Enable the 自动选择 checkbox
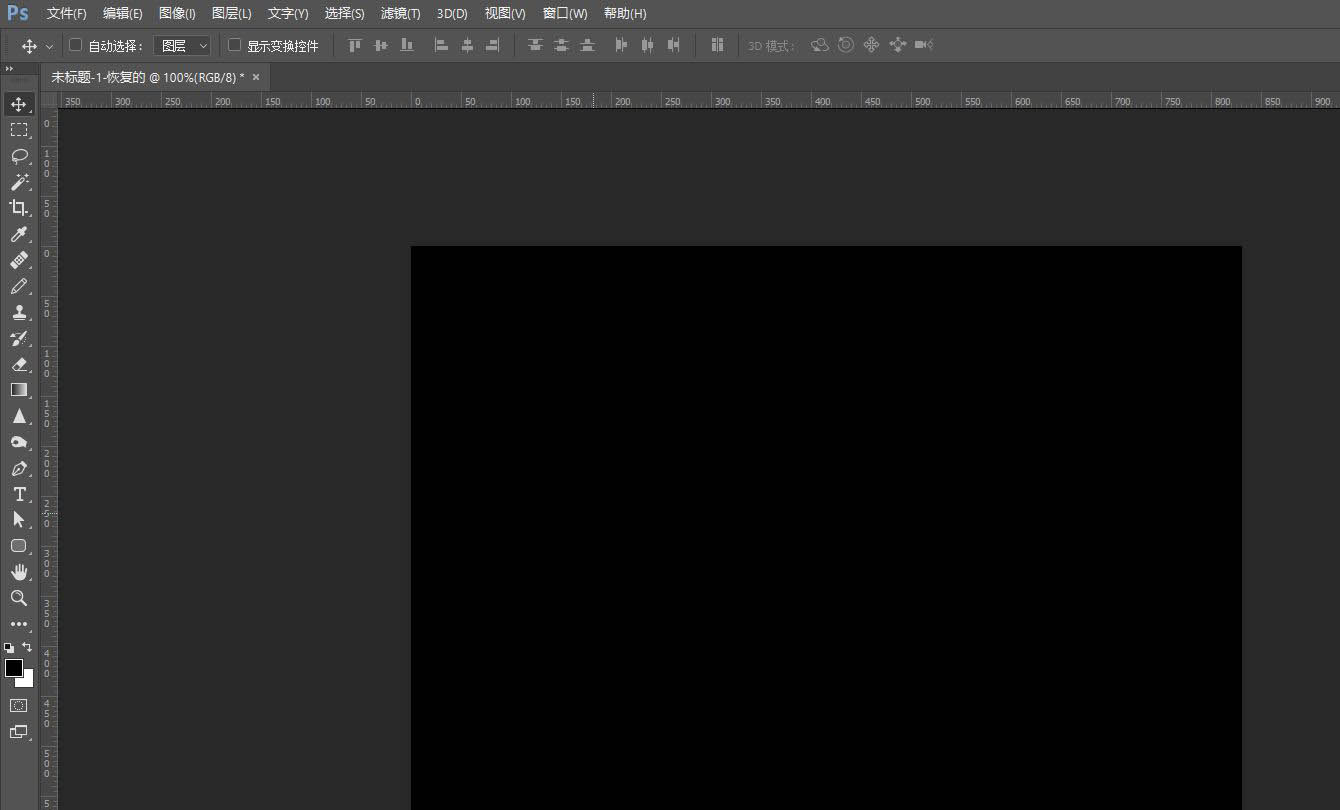Viewport: 1340px width, 810px height. click(75, 45)
